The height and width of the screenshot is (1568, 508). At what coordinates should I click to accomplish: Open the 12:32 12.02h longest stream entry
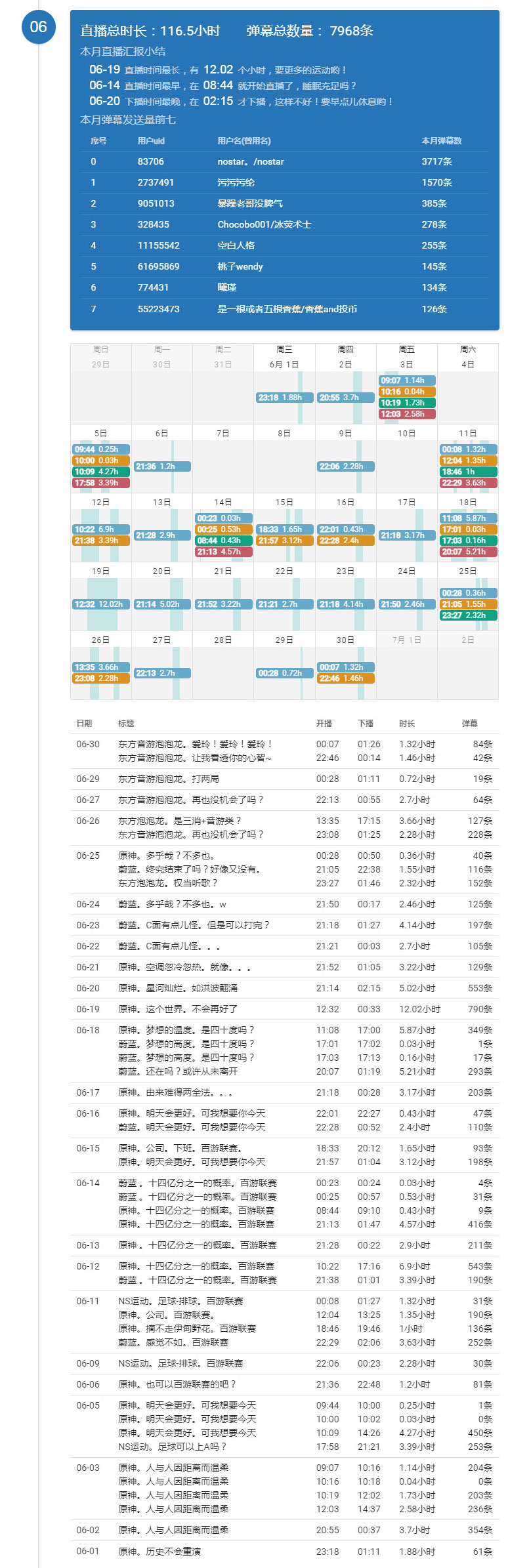101,604
